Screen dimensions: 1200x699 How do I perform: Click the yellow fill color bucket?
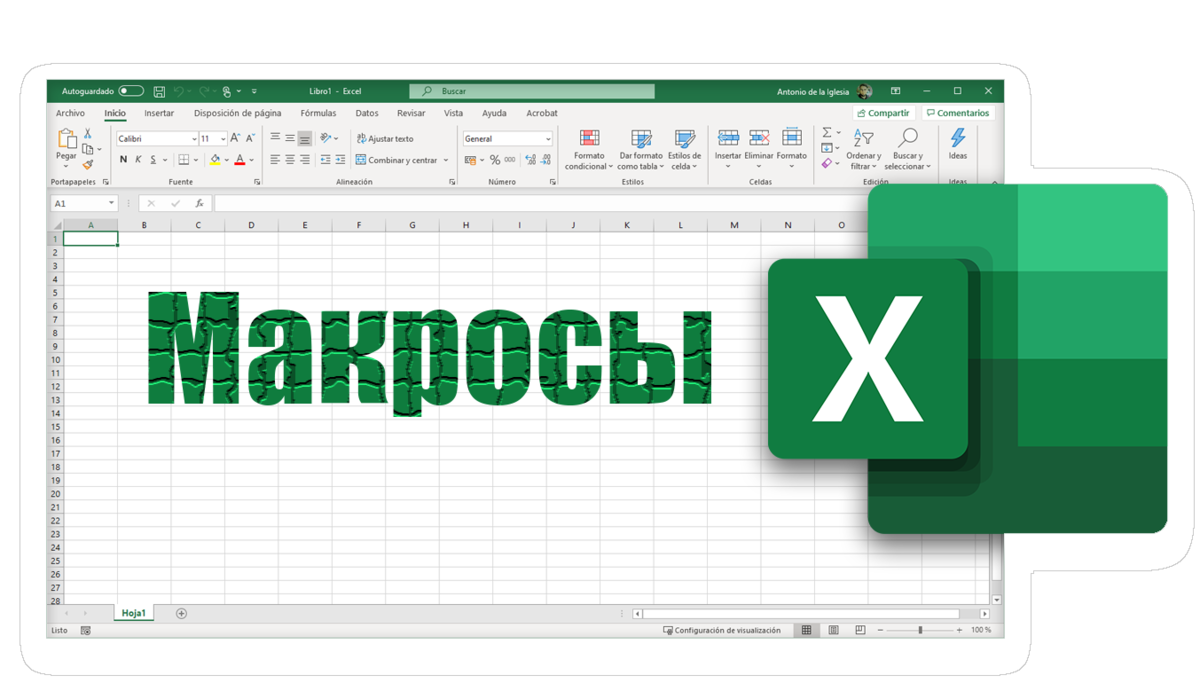coord(214,160)
